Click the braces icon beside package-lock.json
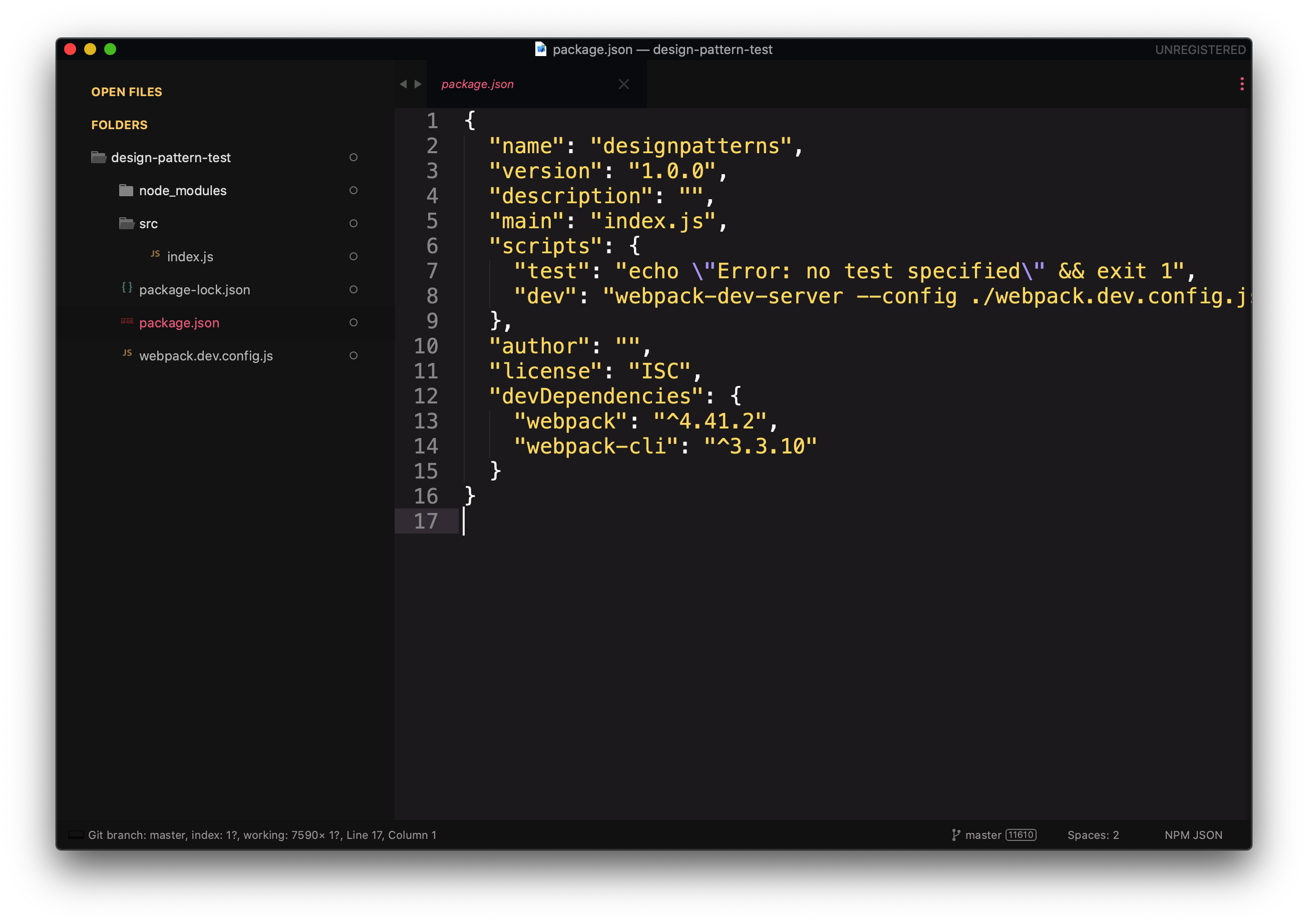This screenshot has height=924, width=1308. click(x=127, y=287)
